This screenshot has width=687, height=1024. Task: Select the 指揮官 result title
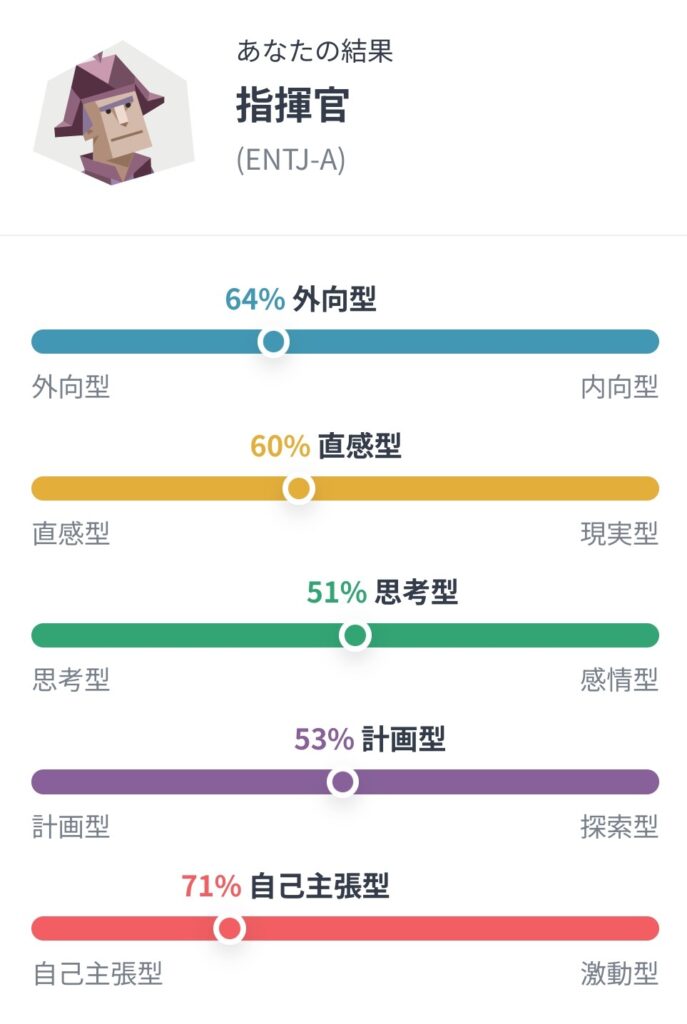point(293,104)
